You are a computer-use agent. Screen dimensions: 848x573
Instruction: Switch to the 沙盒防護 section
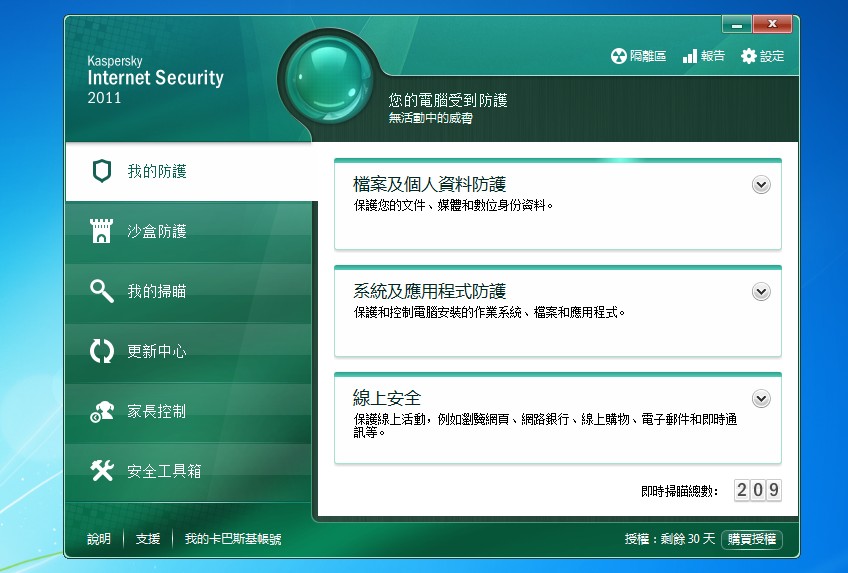188,231
